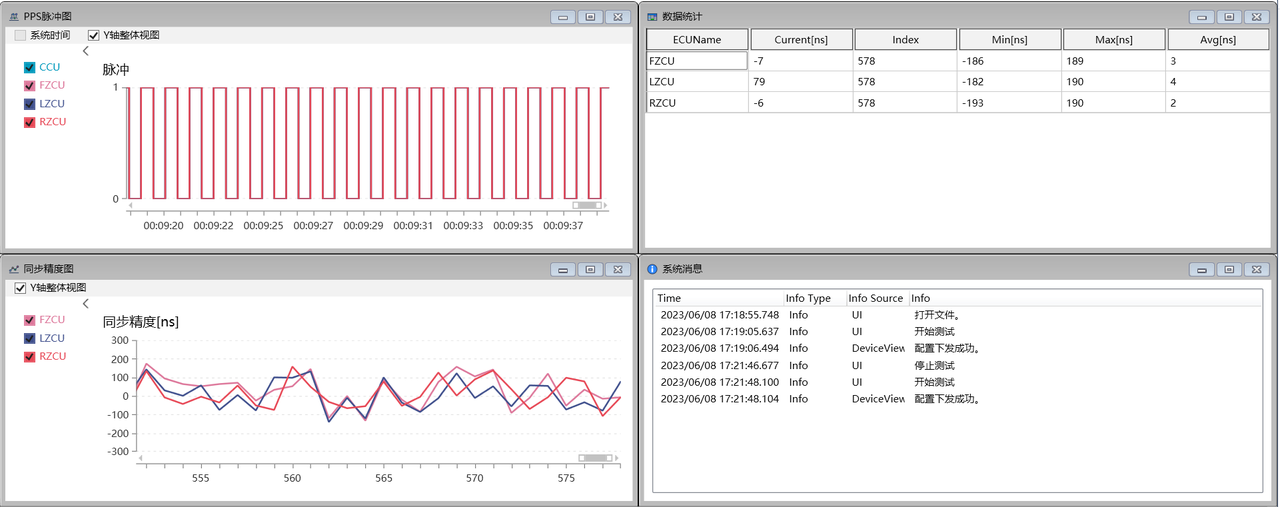Click the 系统消息 info icon
The width and height of the screenshot is (1280, 507).
[652, 269]
